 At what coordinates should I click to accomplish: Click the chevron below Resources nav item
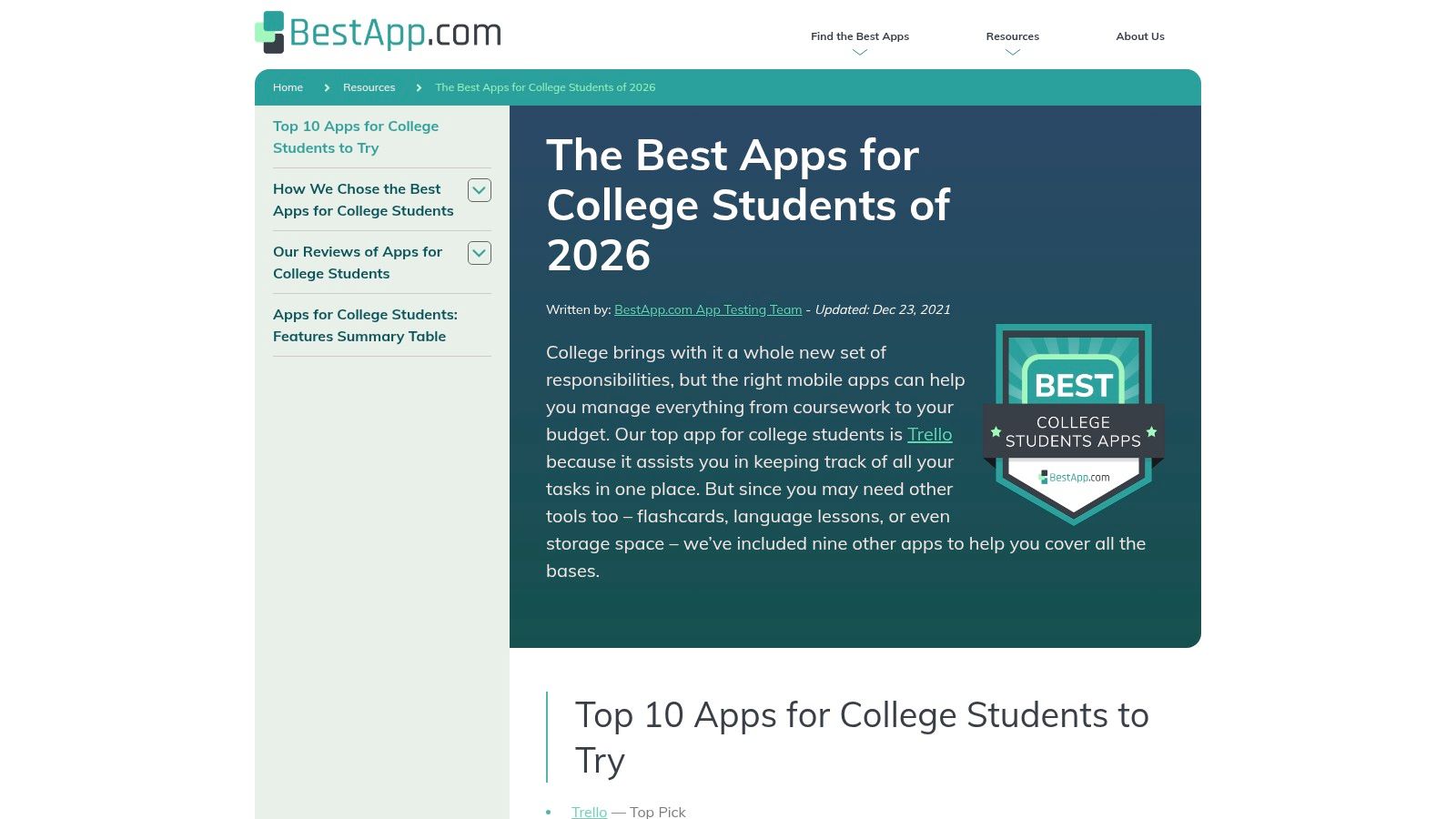click(1013, 53)
